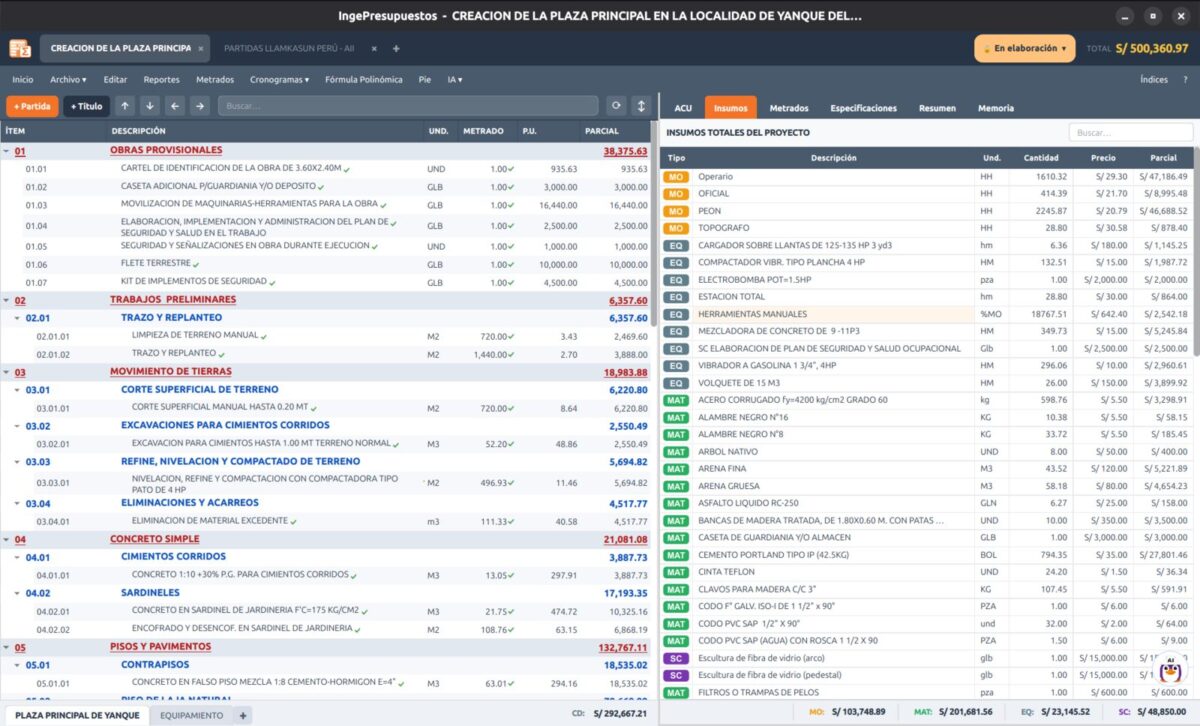Click the MO badge for Operario

[x=676, y=177]
